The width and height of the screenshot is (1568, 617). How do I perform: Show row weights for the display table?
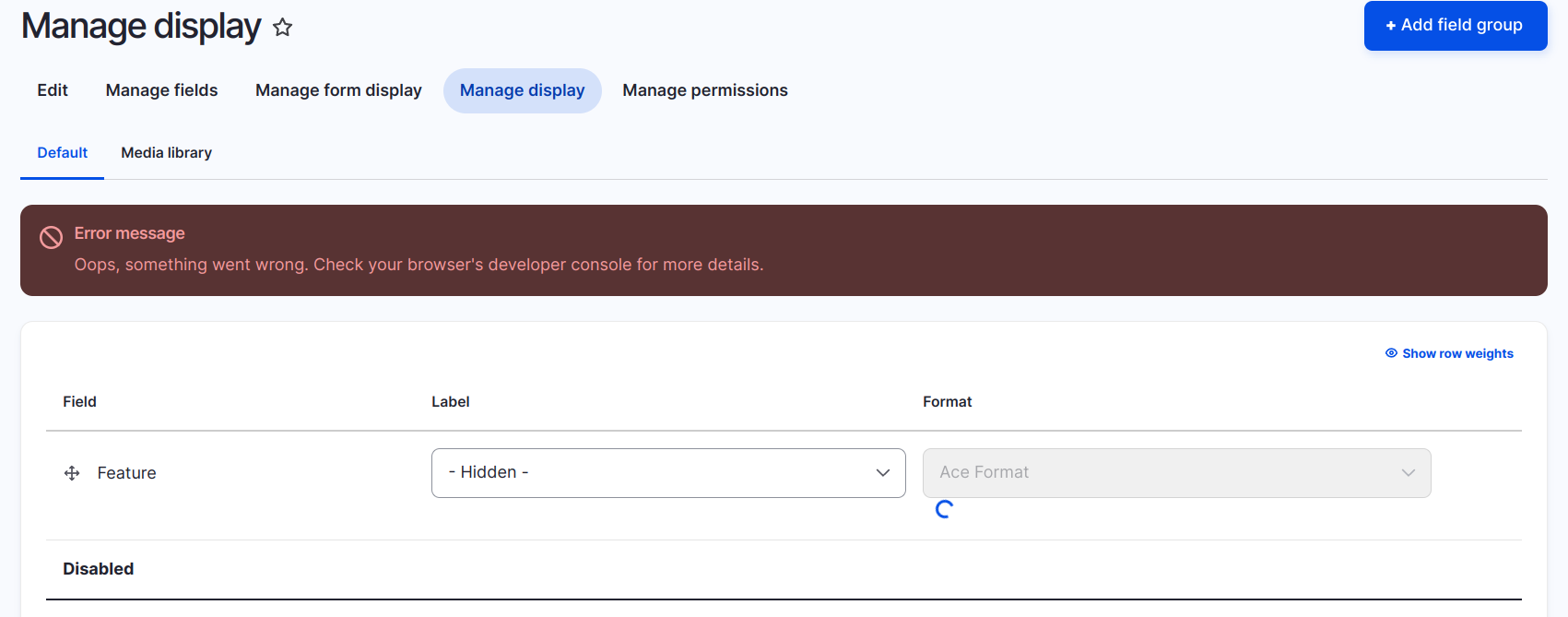click(1456, 352)
